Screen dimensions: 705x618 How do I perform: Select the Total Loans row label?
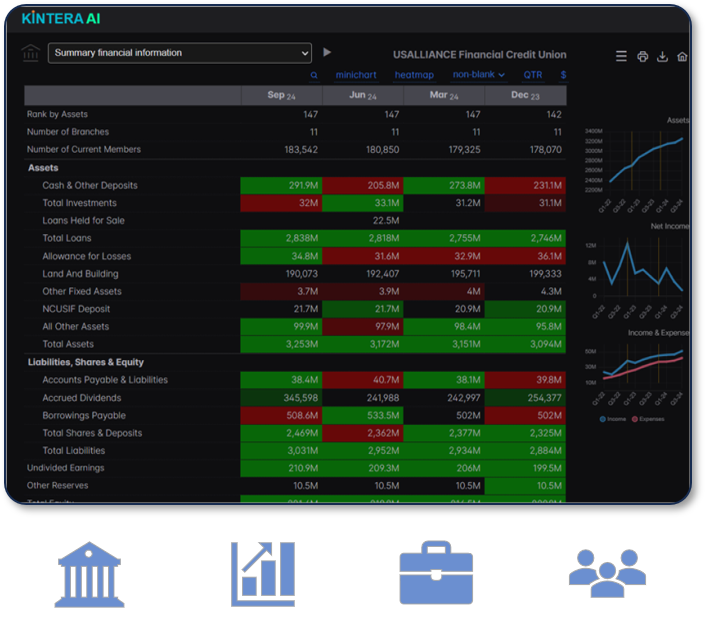67,238
